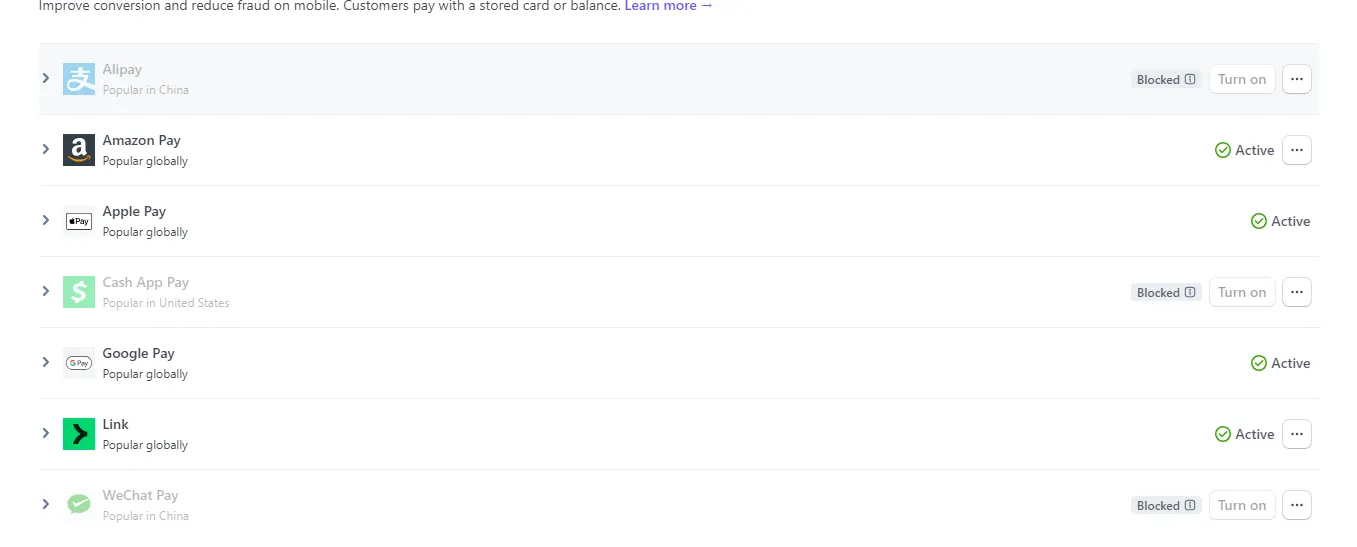1357x547 pixels.
Task: Click 'Popular globally' under Apple Pay
Action: [145, 232]
